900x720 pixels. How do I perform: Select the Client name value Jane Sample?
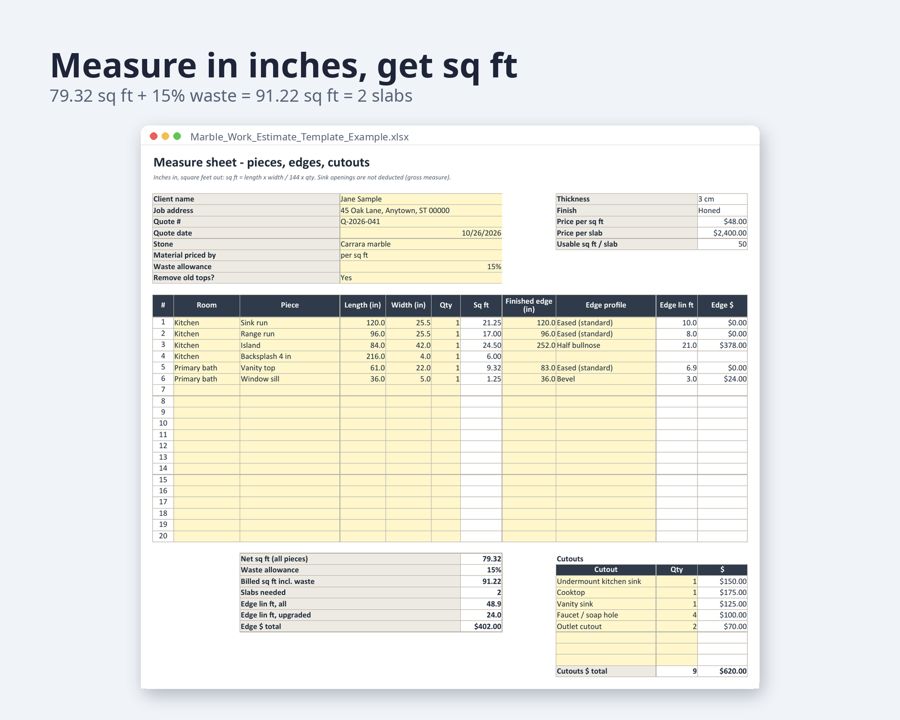(x=421, y=199)
